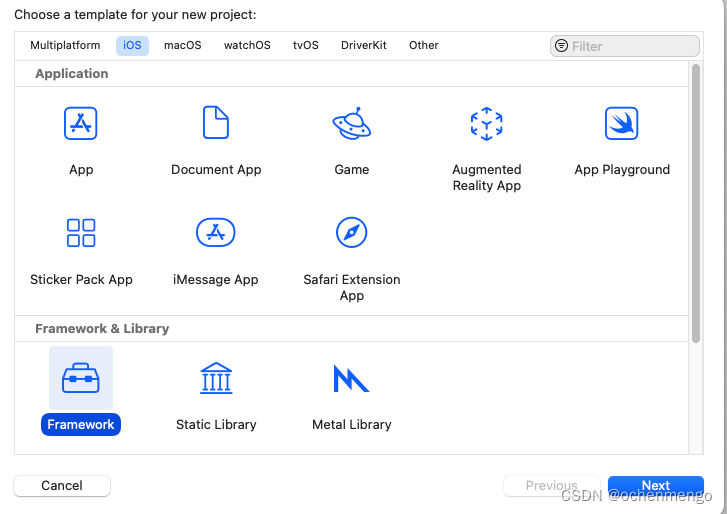Screen dimensions: 727x514
Task: Select the Metal Library icon
Action: point(351,378)
